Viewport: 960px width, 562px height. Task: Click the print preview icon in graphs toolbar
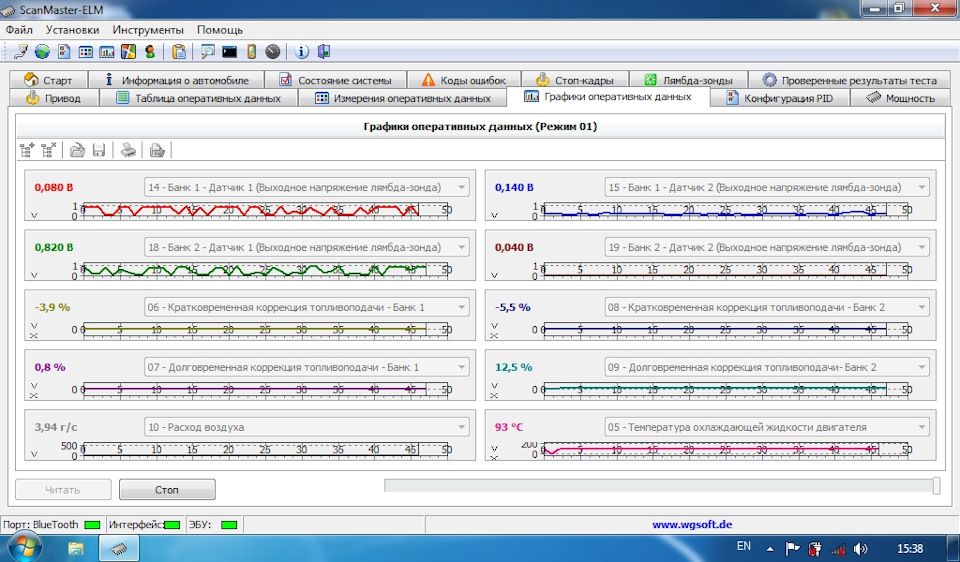coord(157,149)
